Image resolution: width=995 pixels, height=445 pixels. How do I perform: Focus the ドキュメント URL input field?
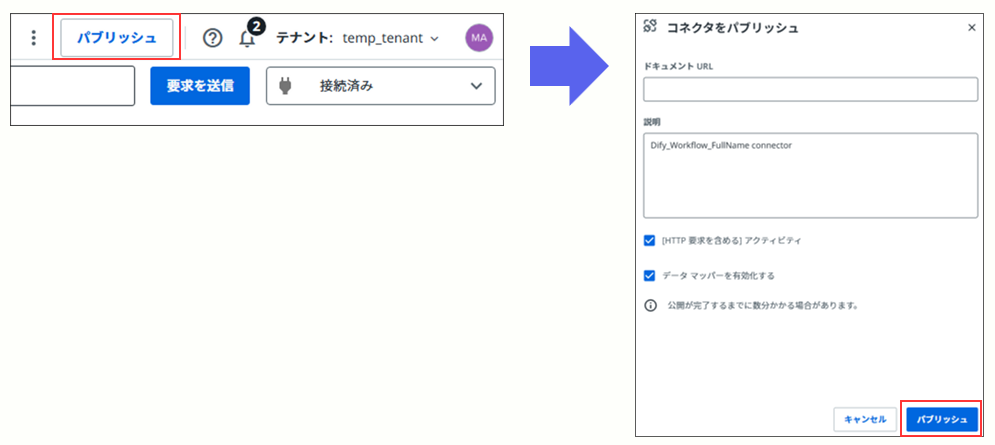810,90
